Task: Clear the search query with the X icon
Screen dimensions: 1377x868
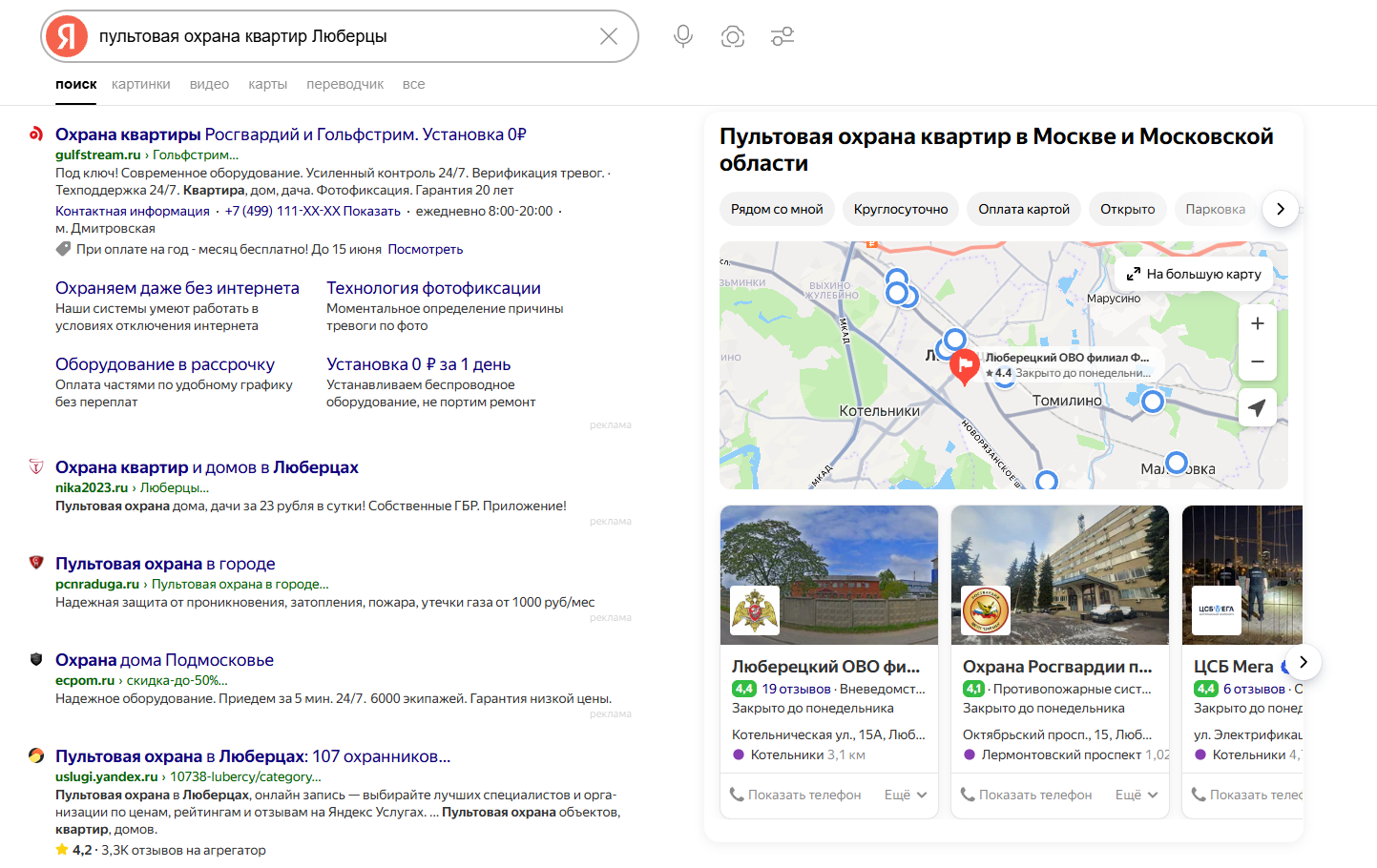Action: click(x=609, y=36)
